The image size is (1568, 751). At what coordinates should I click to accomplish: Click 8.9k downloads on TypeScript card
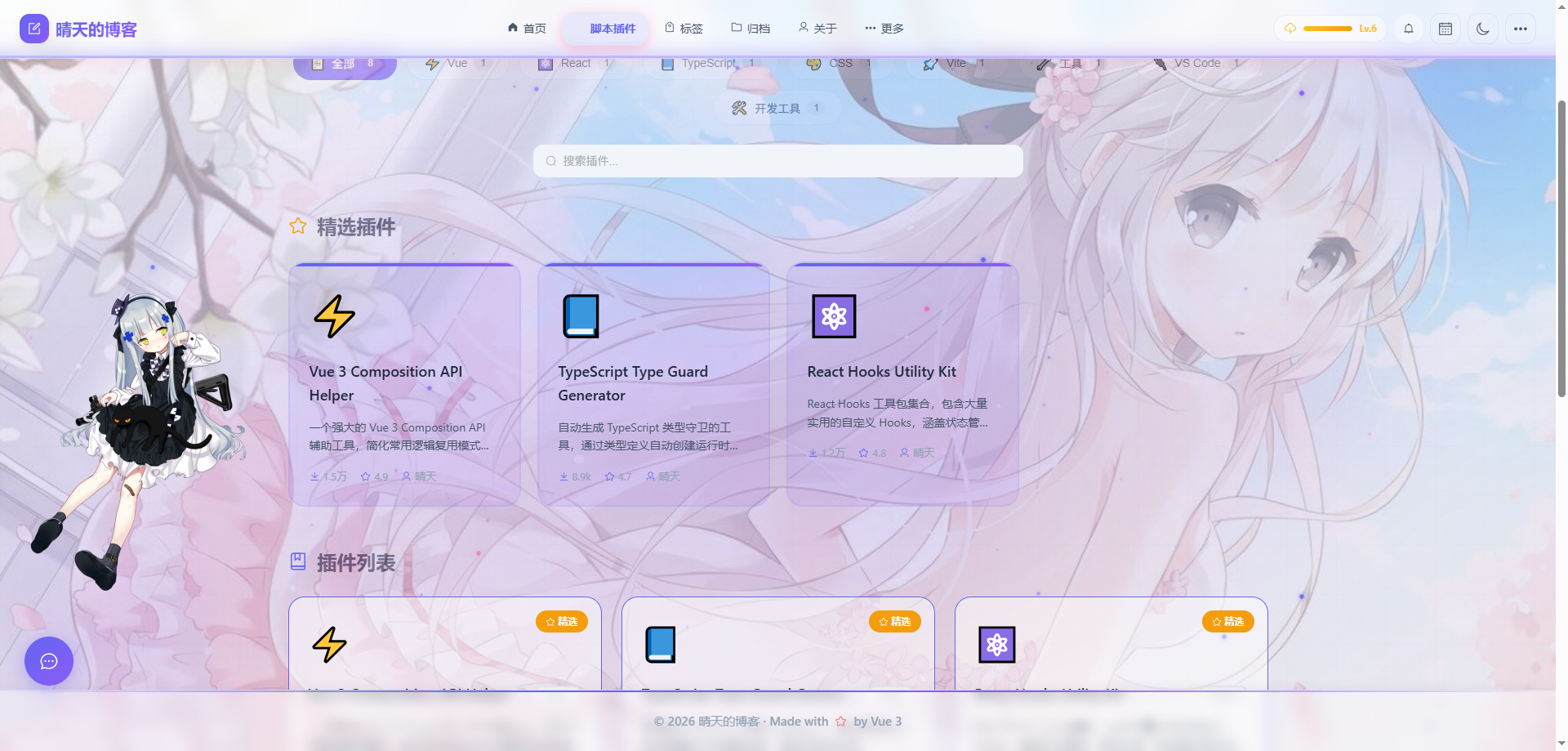tap(576, 476)
